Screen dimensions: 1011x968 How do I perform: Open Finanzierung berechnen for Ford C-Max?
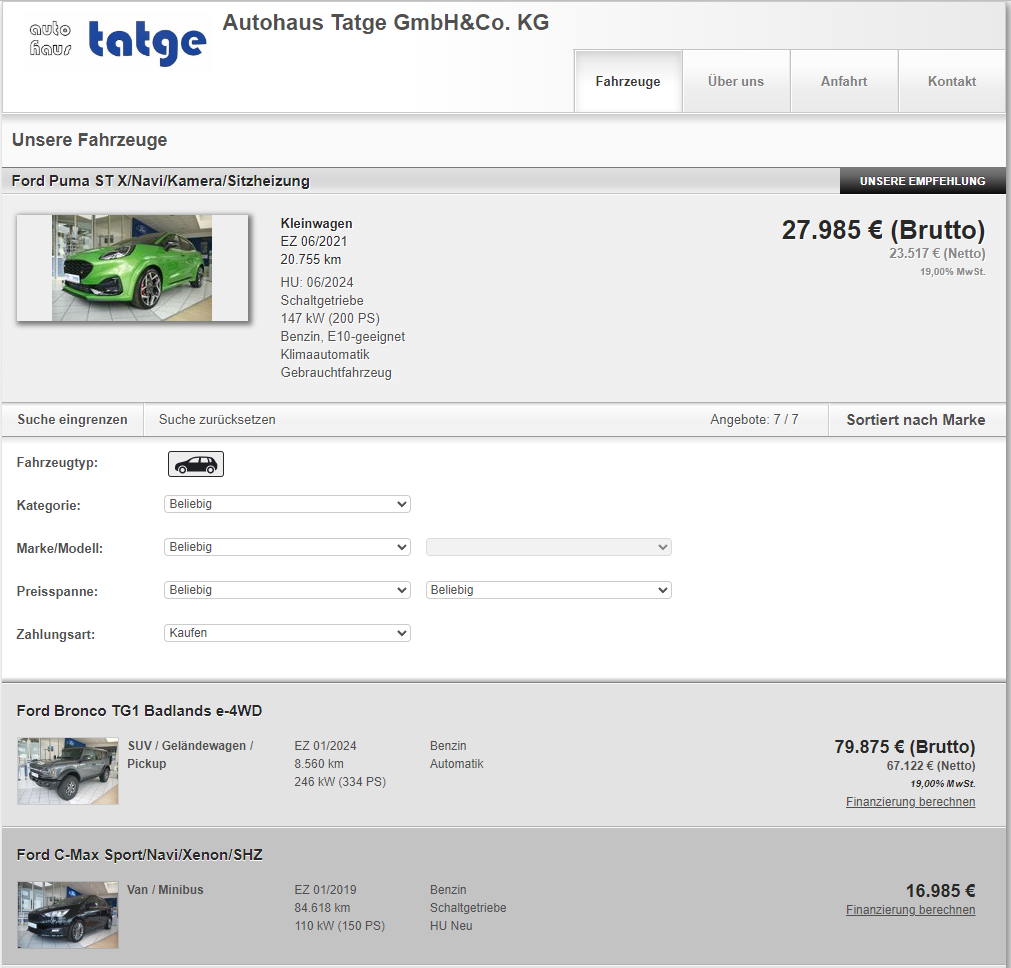[910, 910]
